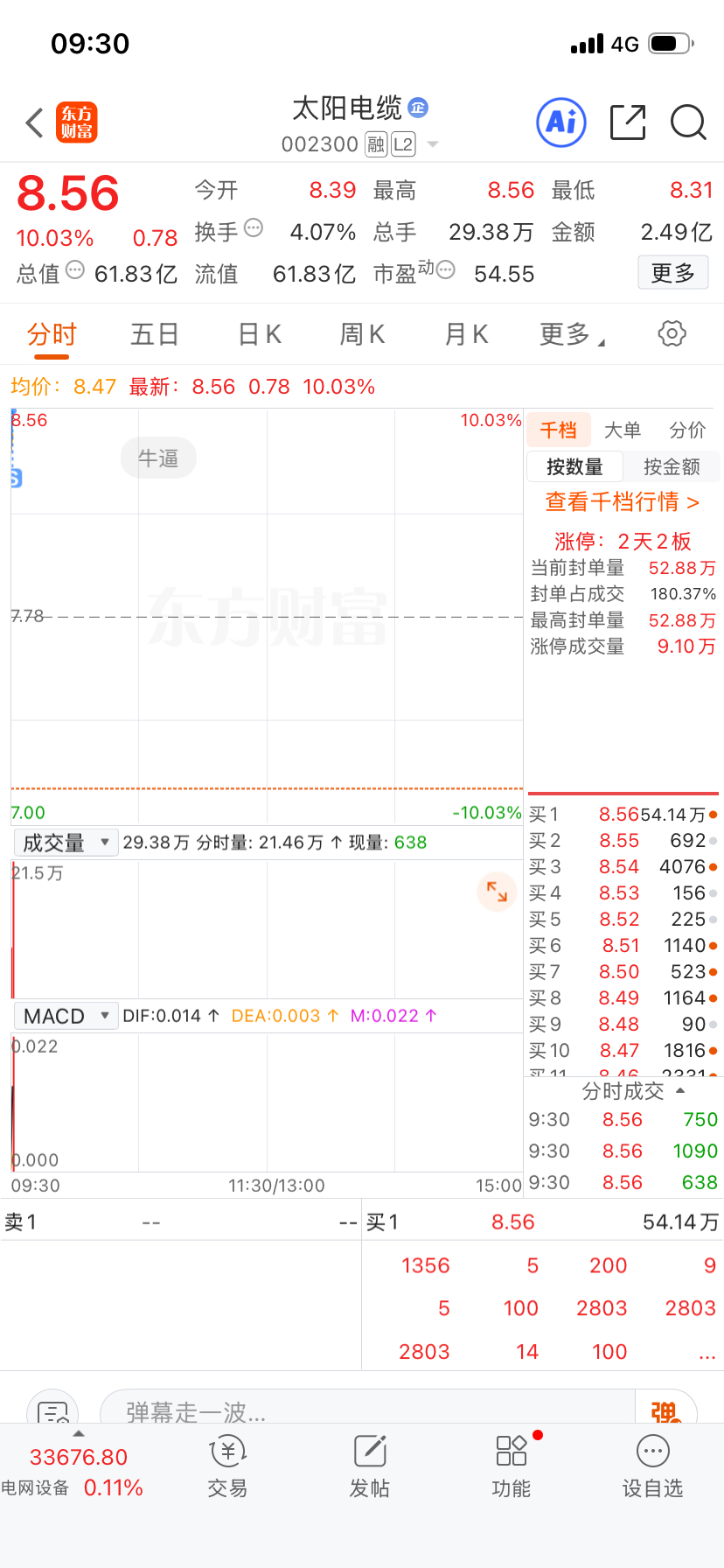Tap the 买1 8.56 order row
The width and height of the screenshot is (724, 1568).
pos(623,815)
